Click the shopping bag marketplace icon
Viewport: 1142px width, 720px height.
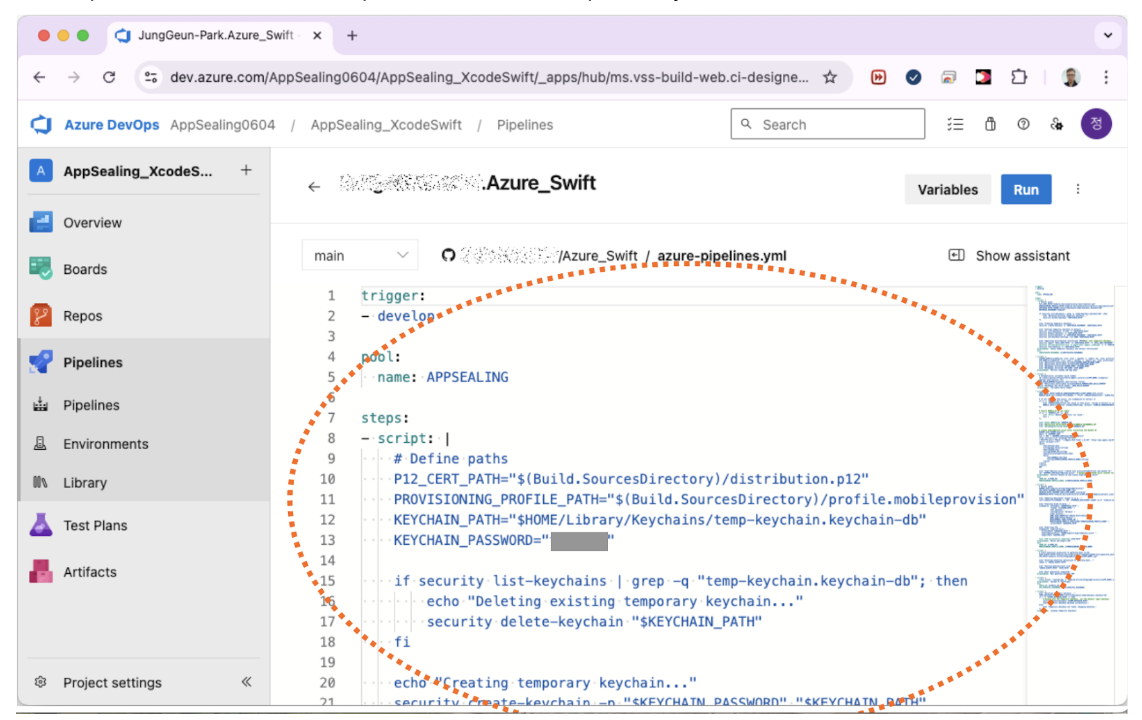tap(990, 125)
